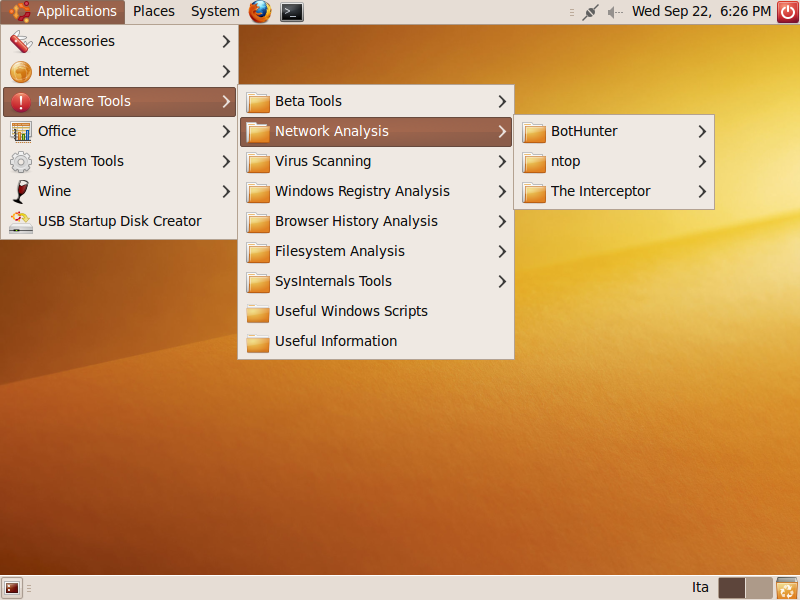Open the Places menu
The width and height of the screenshot is (800, 600).
(x=154, y=11)
